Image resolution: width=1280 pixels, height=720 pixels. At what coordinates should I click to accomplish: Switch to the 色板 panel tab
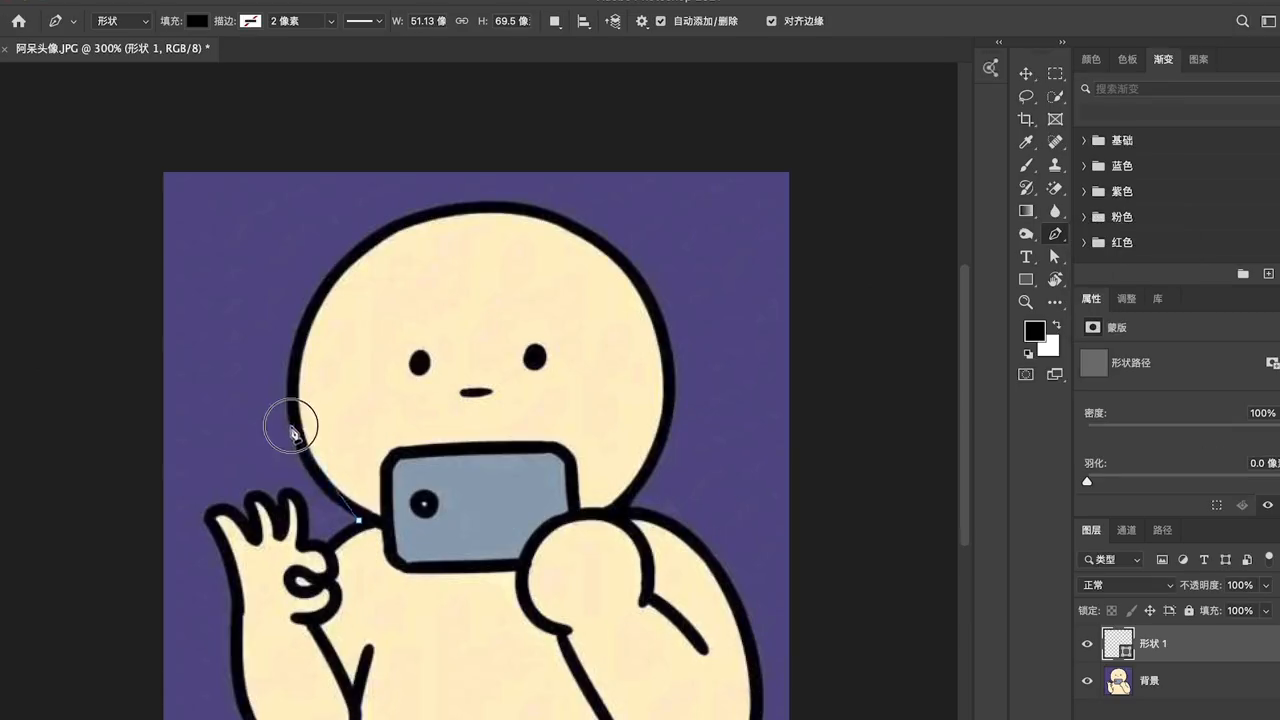coord(1127,60)
